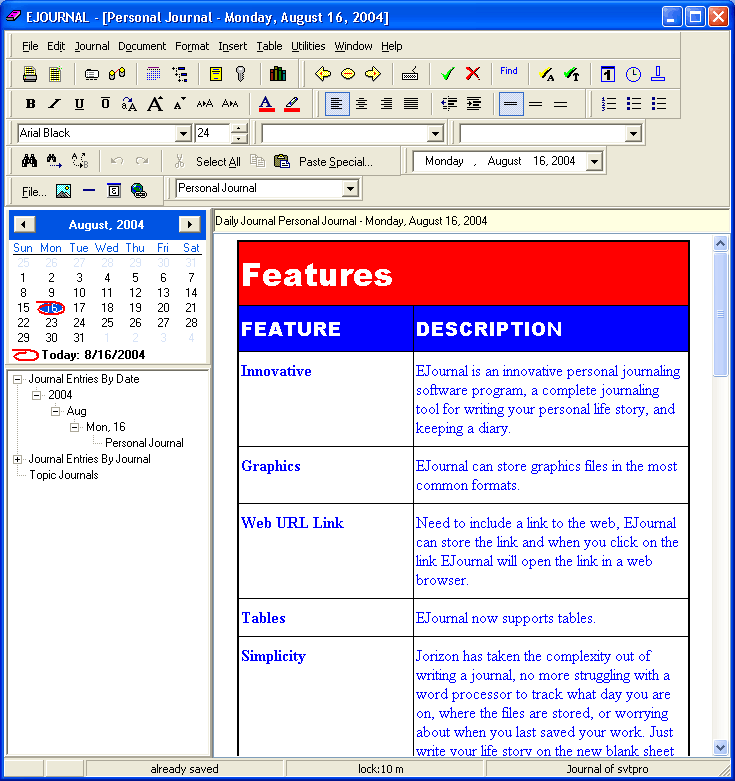Go to next entry with yellow right arrow
This screenshot has width=735, height=781.
[373, 74]
